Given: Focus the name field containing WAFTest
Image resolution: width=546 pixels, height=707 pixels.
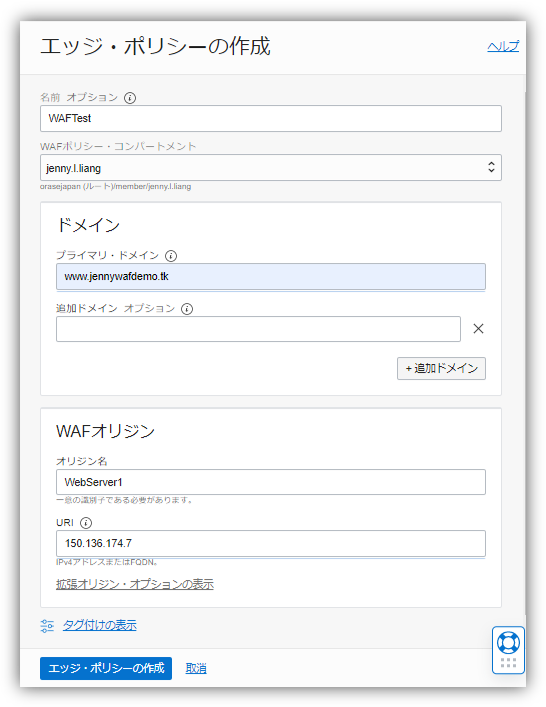Looking at the screenshot, I should 271,119.
